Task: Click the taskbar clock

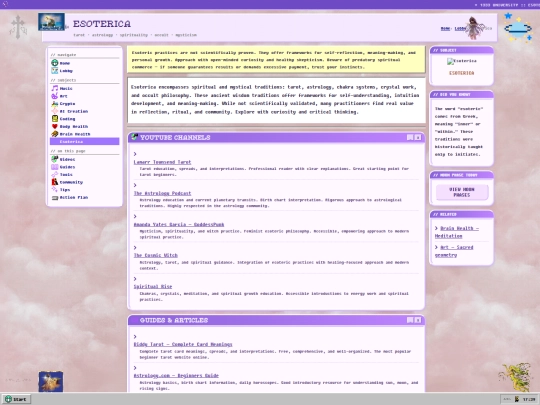Action: point(529,399)
